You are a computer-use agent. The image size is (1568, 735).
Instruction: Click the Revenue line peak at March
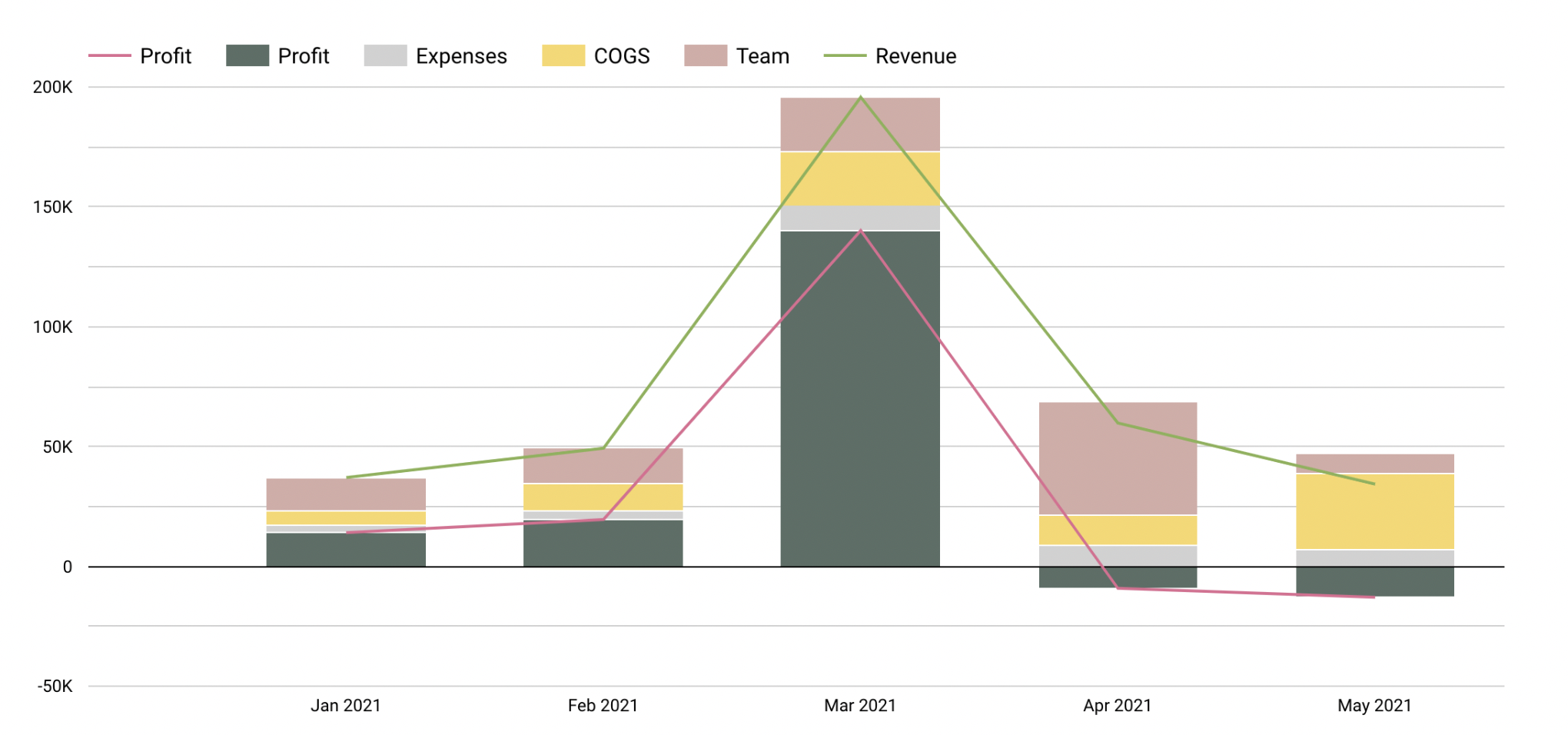click(x=860, y=97)
